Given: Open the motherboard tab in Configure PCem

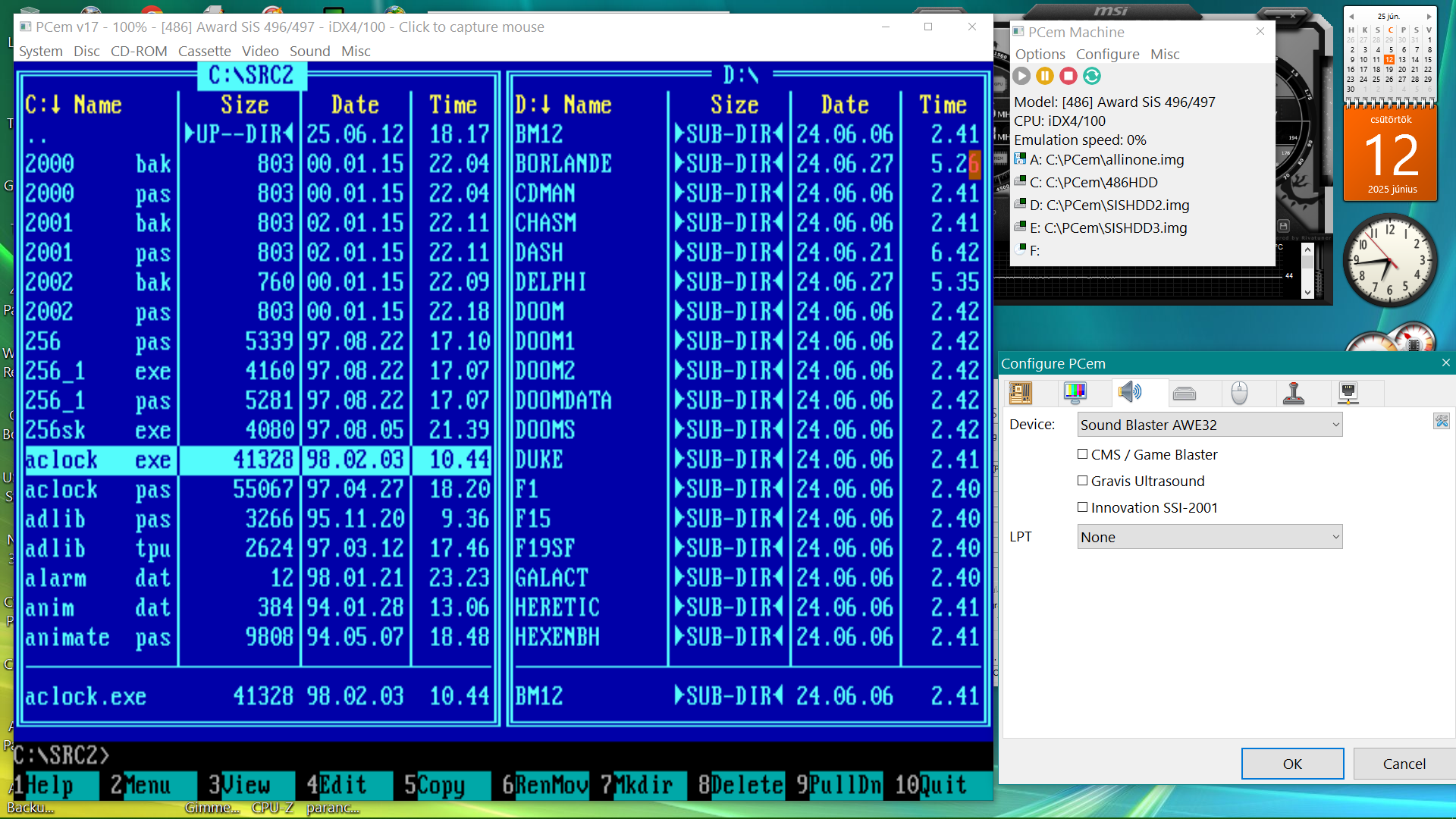Looking at the screenshot, I should [x=1021, y=393].
